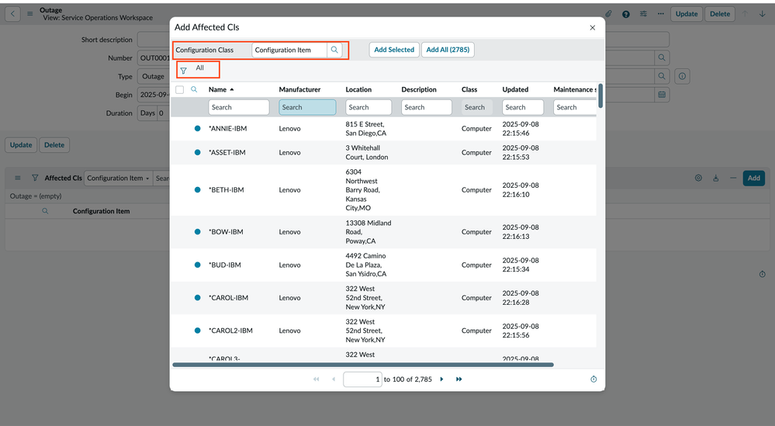Toggle column search magnifier in dialog header

point(194,89)
